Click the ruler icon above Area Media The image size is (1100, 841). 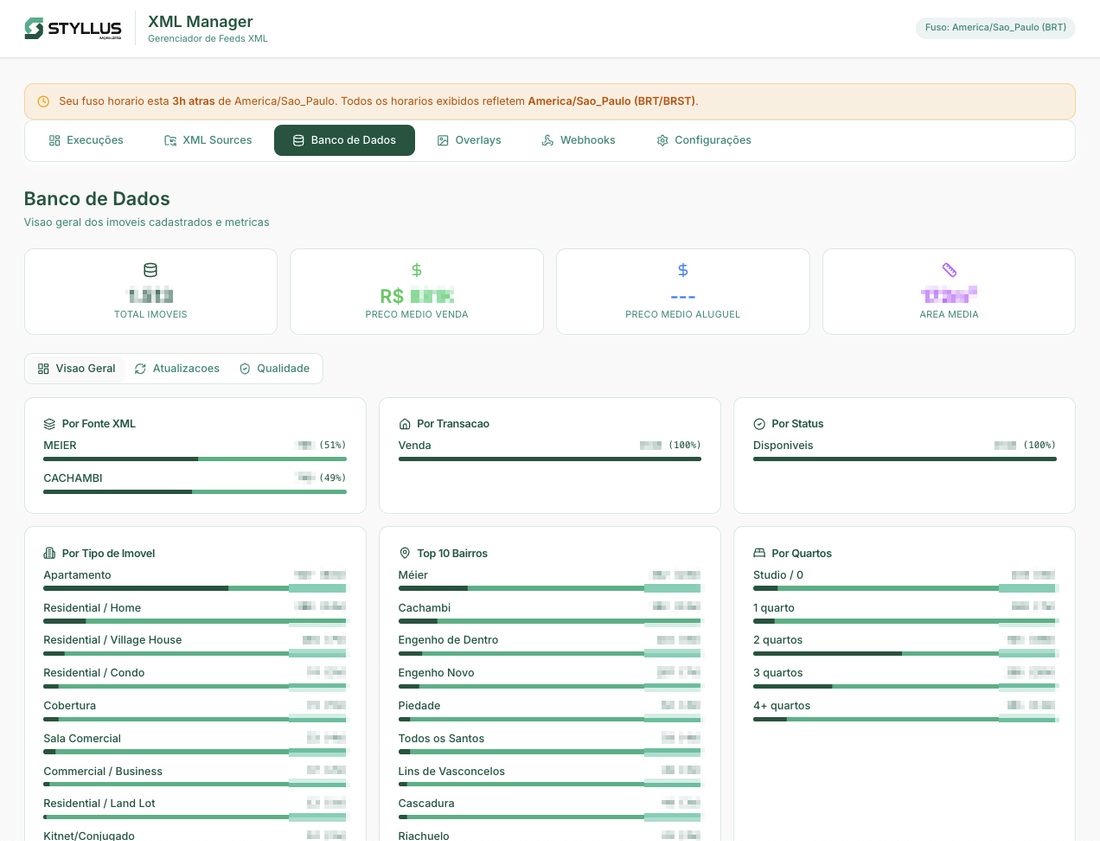pyautogui.click(x=948, y=269)
